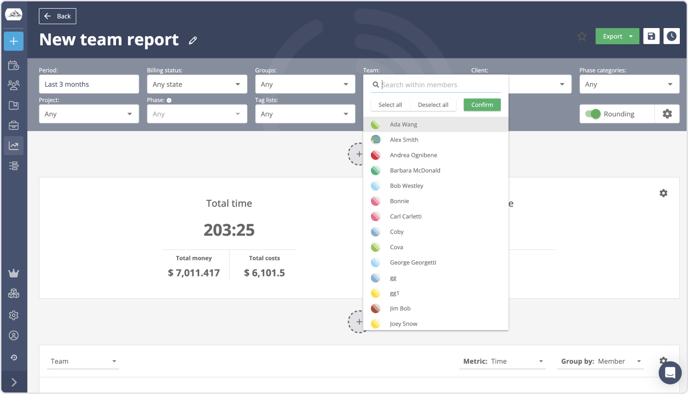688x394 pixels.
Task: Open the Client dropdown arrow
Action: pyautogui.click(x=562, y=84)
